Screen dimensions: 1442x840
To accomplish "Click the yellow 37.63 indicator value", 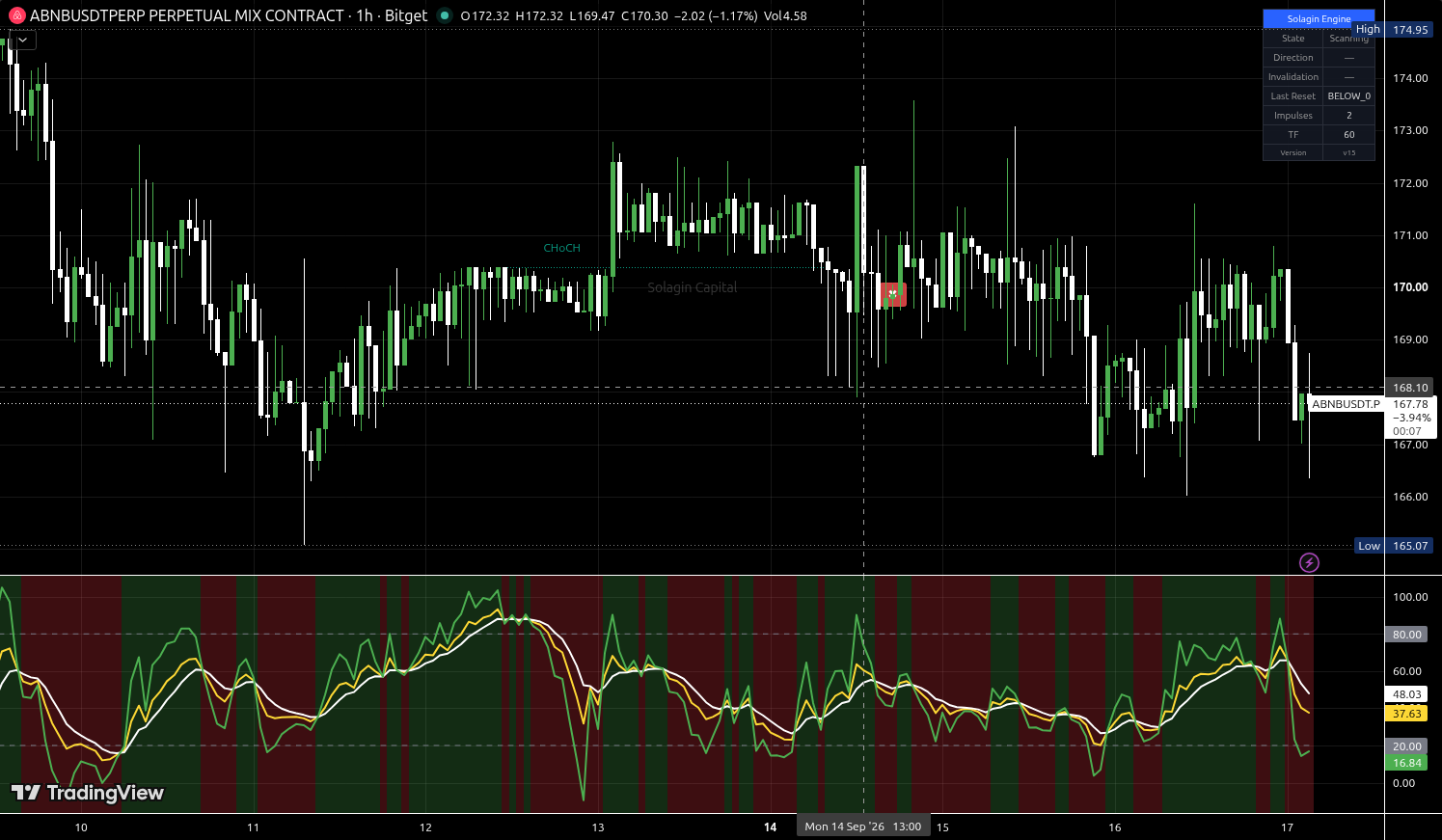I will click(1407, 714).
